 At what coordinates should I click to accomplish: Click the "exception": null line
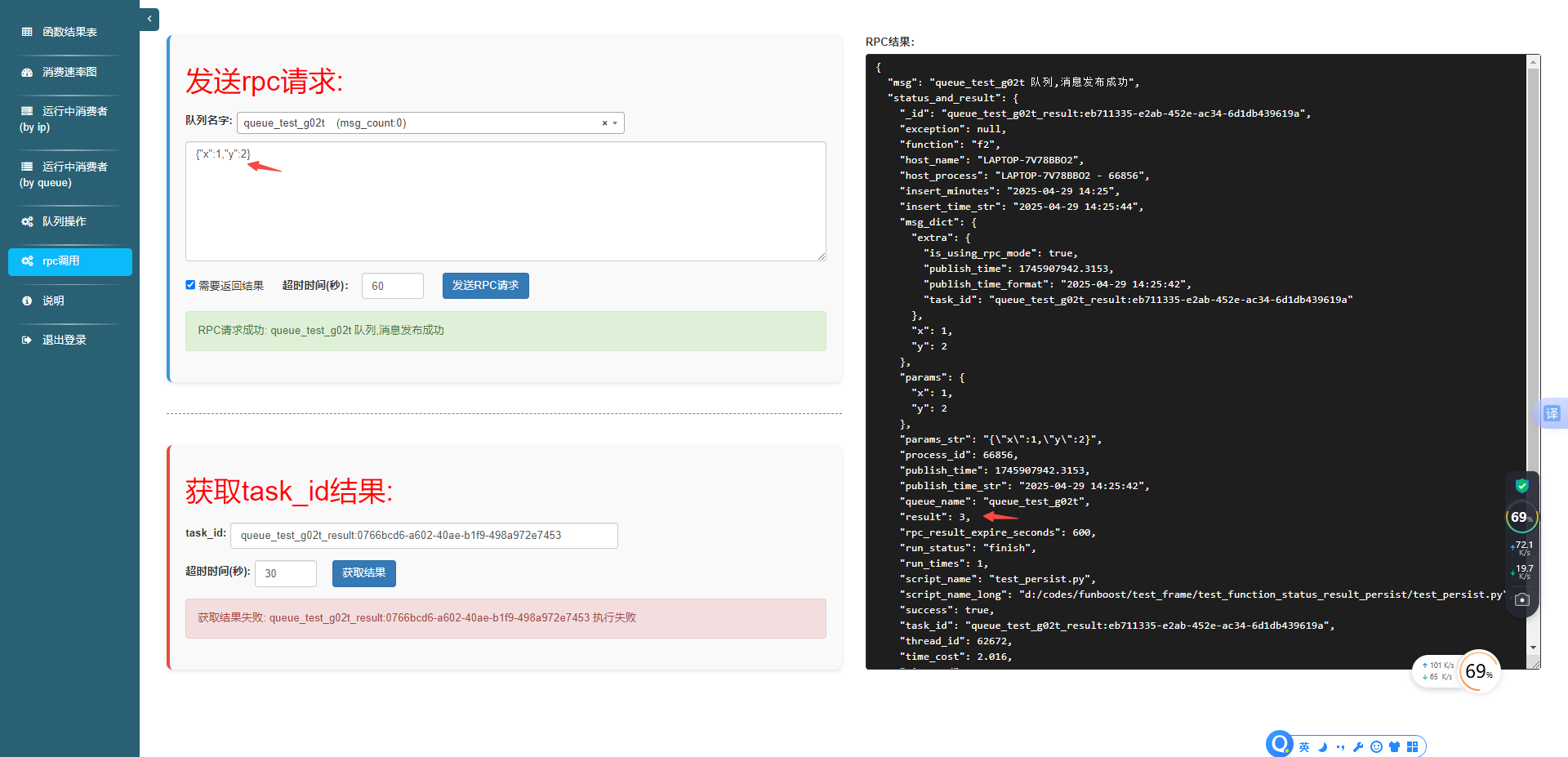click(x=953, y=129)
